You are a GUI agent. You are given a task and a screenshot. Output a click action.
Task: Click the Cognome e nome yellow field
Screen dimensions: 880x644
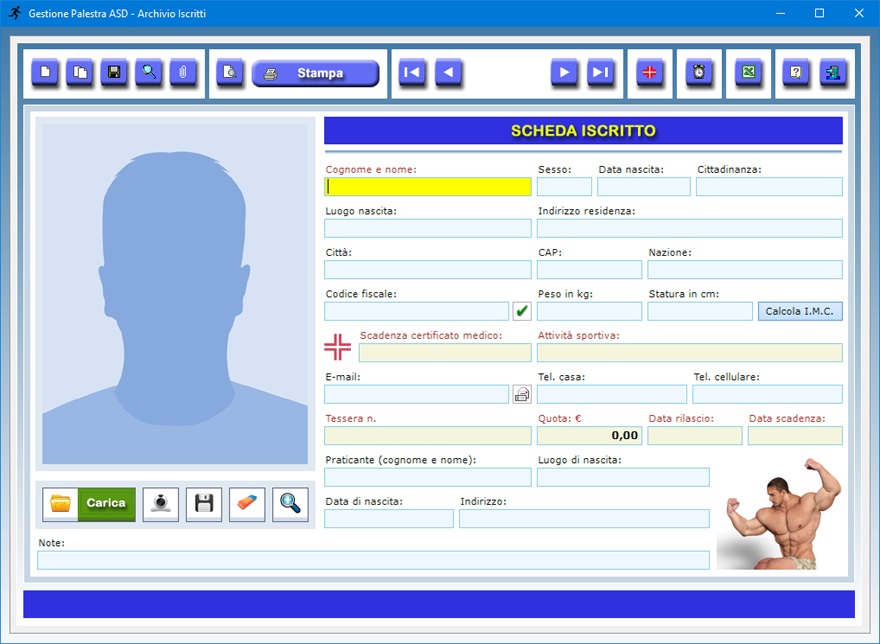[x=428, y=186]
